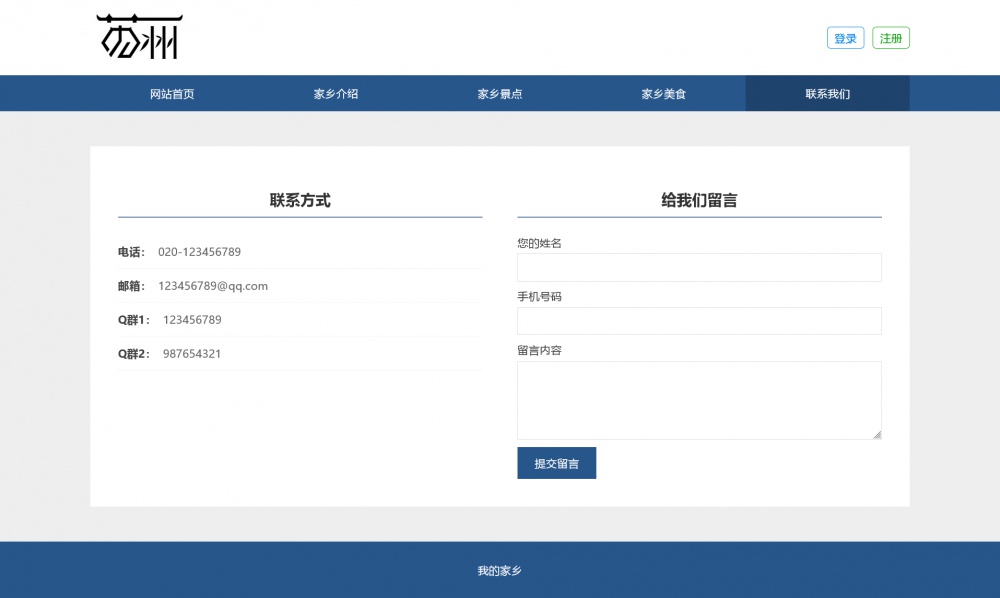Screen dimensions: 1000x598
Task: Click the phone number 020-123456789
Action: tap(199, 252)
